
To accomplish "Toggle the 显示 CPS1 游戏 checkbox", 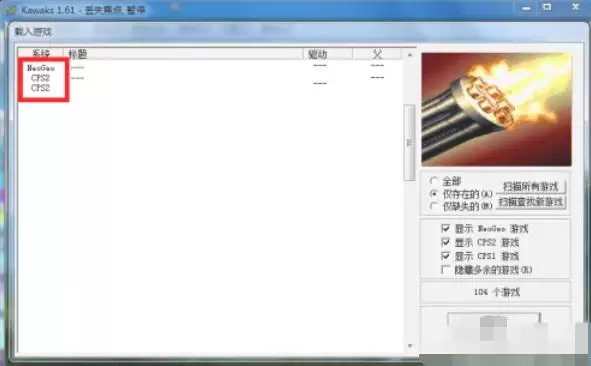I will (x=446, y=256).
